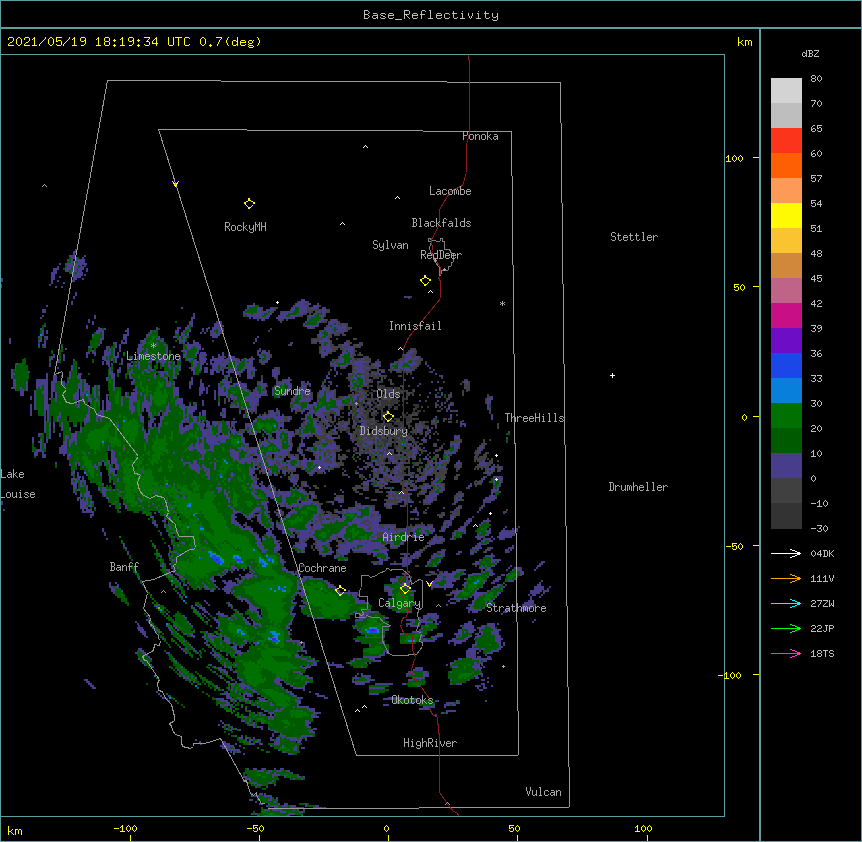Click the Drumheller label
The height and width of the screenshot is (842, 862).
[638, 487]
